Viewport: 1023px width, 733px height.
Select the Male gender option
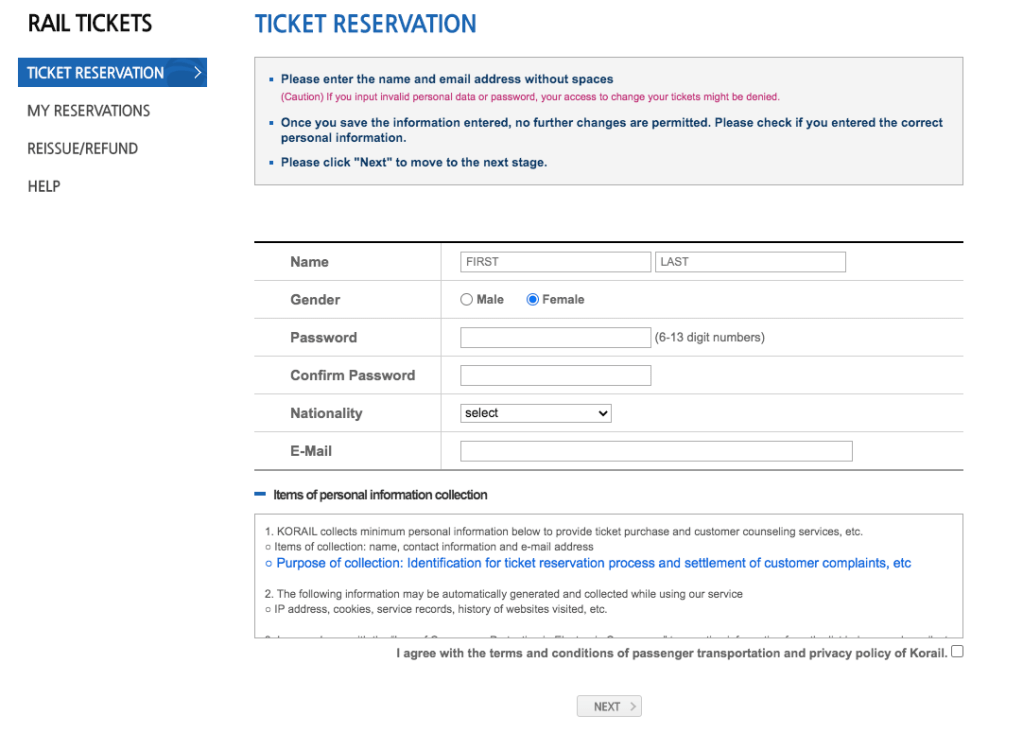[466, 299]
